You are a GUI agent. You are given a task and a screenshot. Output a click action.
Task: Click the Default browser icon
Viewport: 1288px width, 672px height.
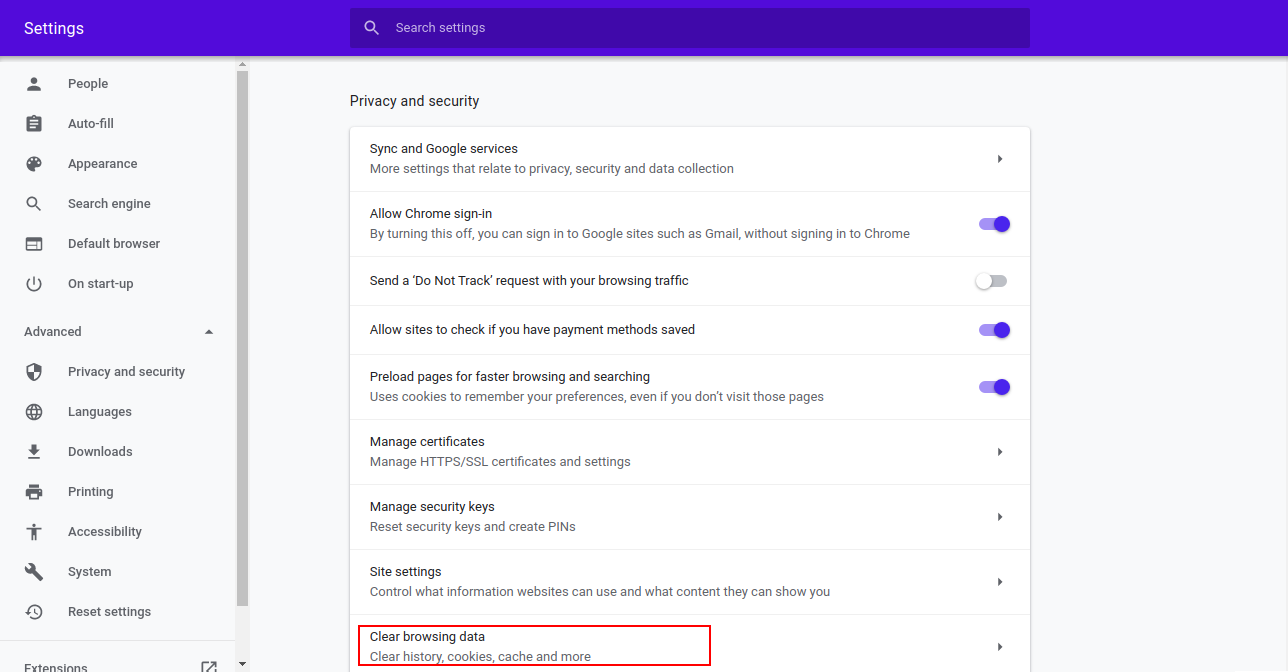tap(34, 243)
